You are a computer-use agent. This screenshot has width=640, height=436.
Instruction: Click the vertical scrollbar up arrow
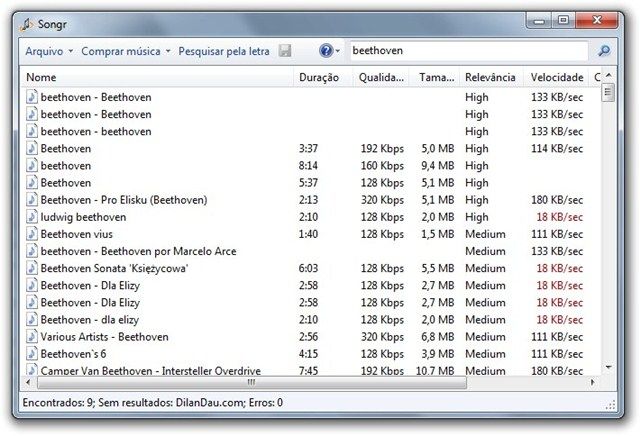click(608, 75)
